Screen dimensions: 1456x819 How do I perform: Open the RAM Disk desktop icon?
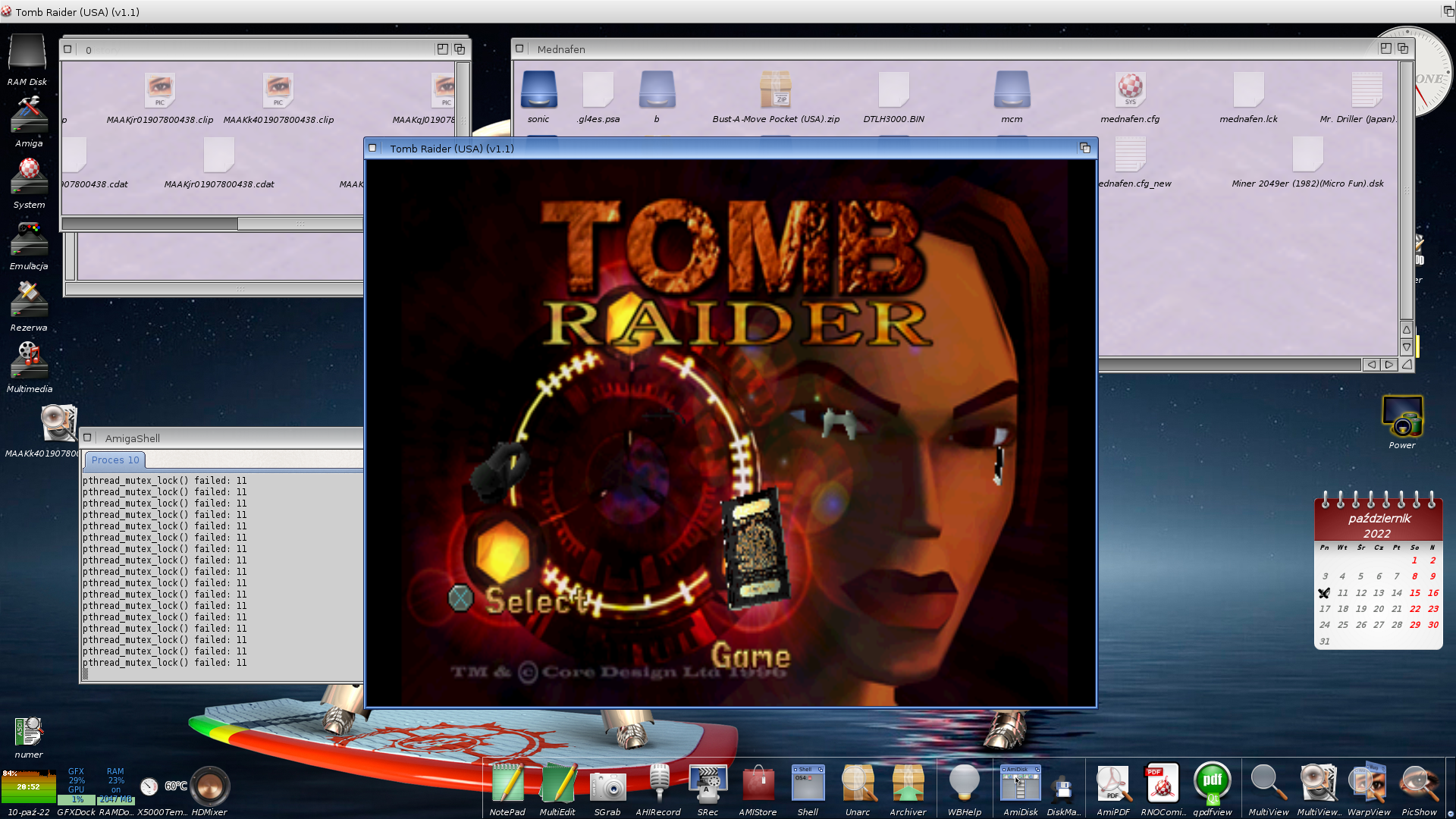27,59
